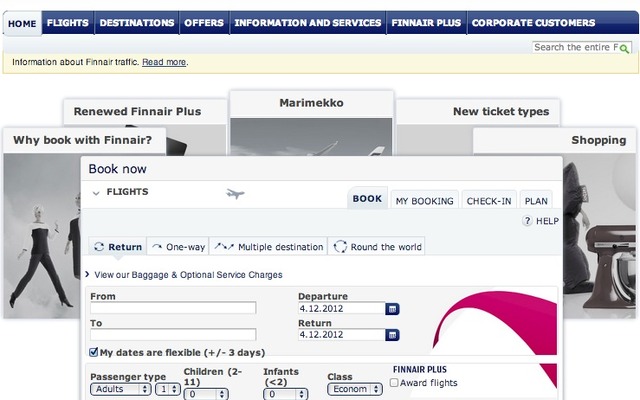Viewport: 640px width, 400px height.
Task: Open the Passenger type Adults dropdown
Action: [120, 389]
